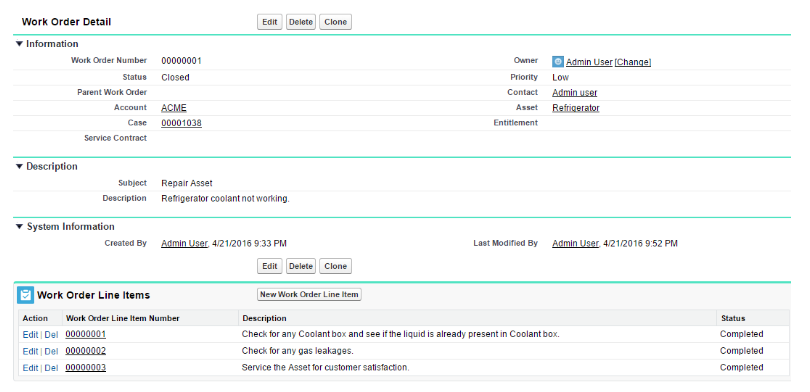Open line item 00000001 link
Viewport: 810px width, 392px height.
tap(86, 334)
